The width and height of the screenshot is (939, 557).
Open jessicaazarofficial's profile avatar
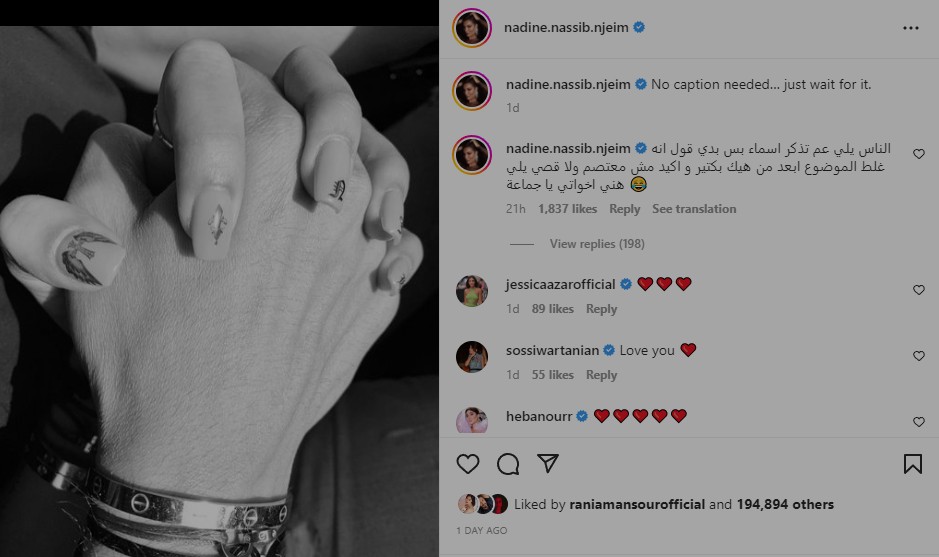(472, 291)
